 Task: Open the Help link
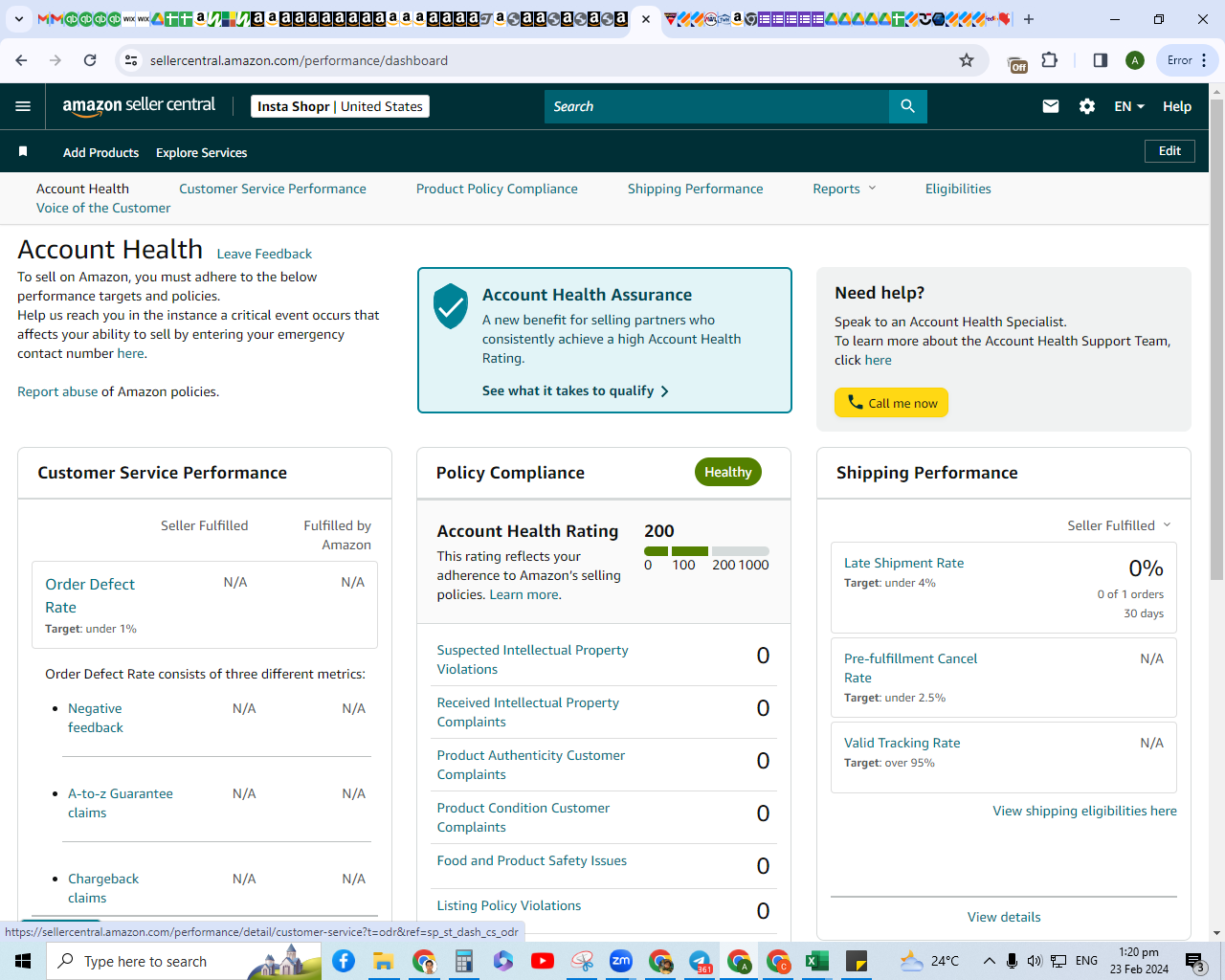click(x=1177, y=106)
